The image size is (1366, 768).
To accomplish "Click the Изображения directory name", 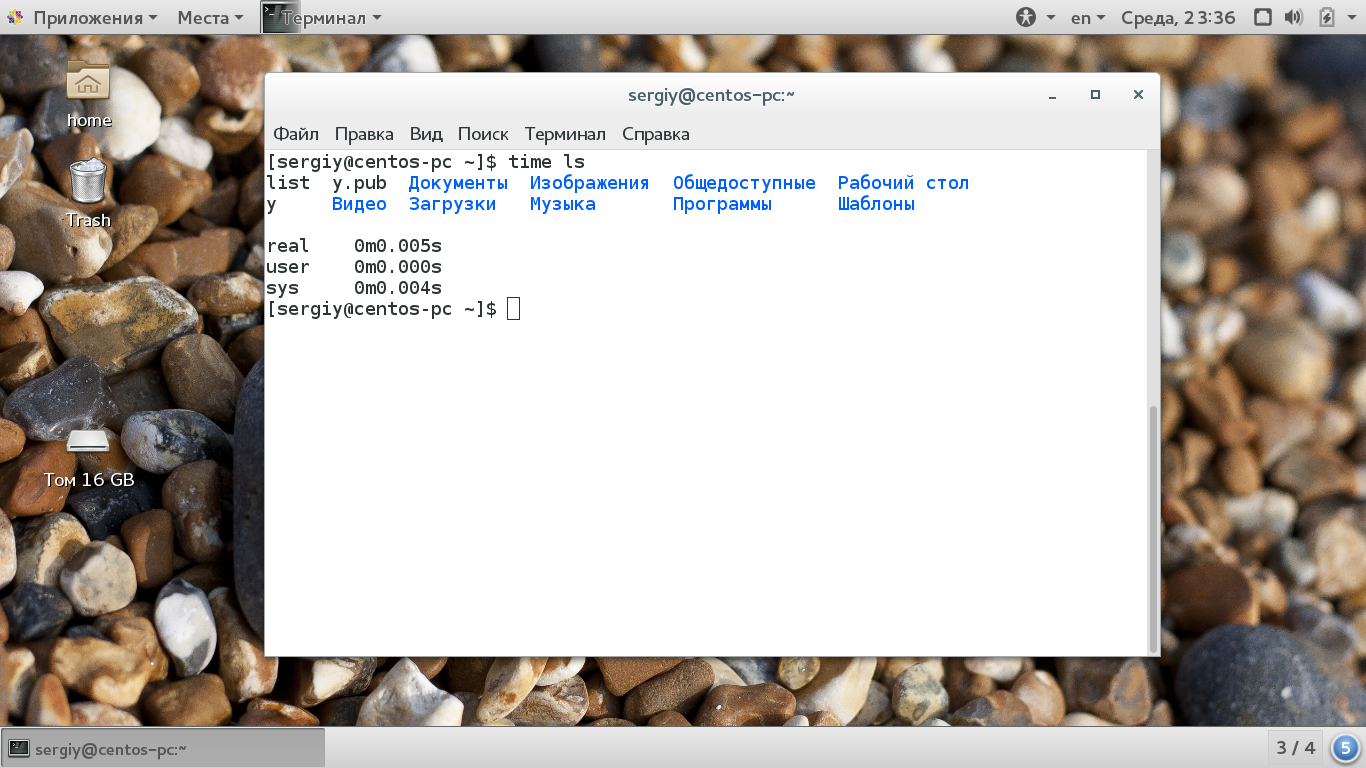I will (x=589, y=183).
